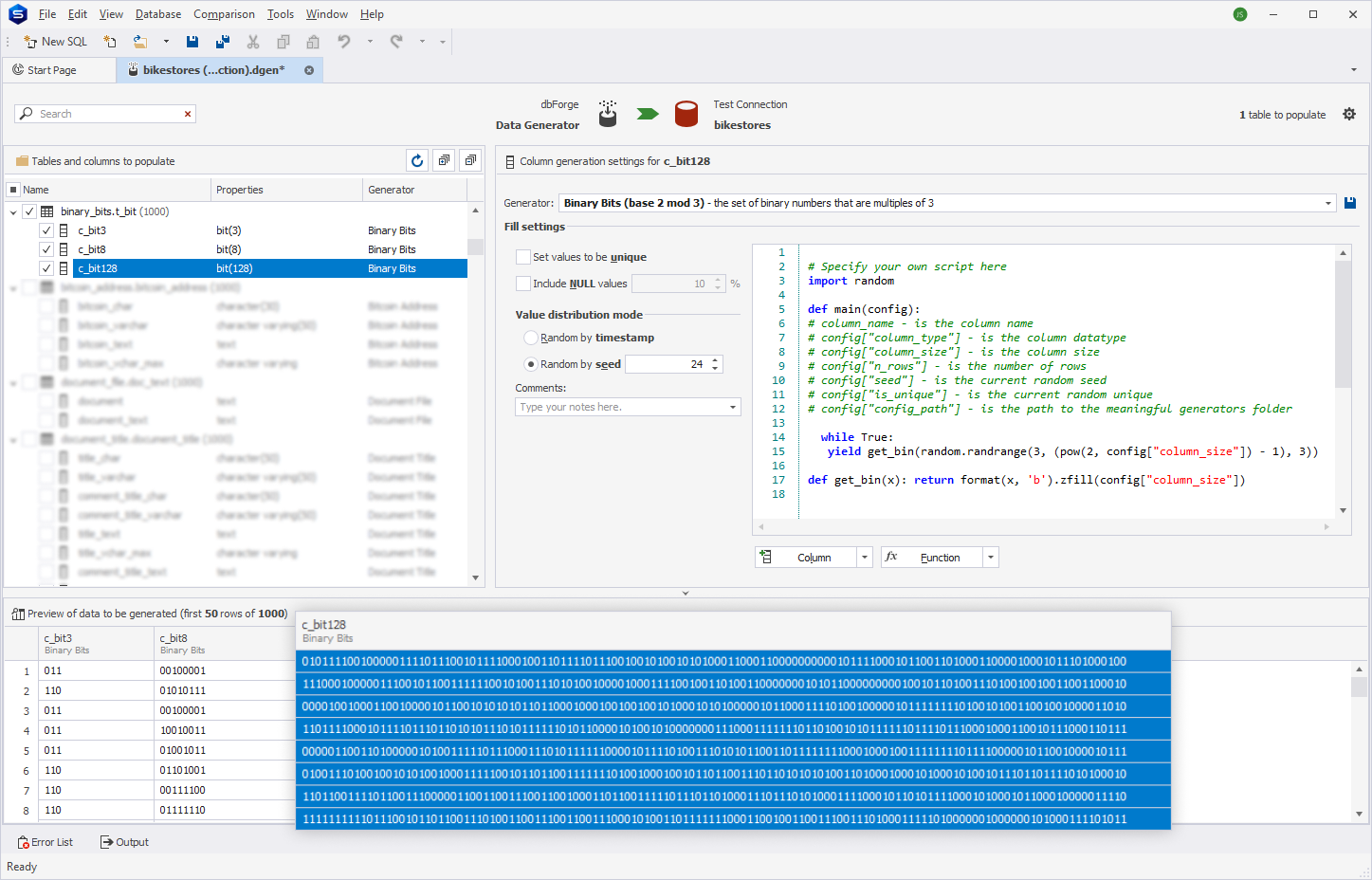
Task: Uncheck the c_bit128 column checkbox
Action: click(x=46, y=268)
